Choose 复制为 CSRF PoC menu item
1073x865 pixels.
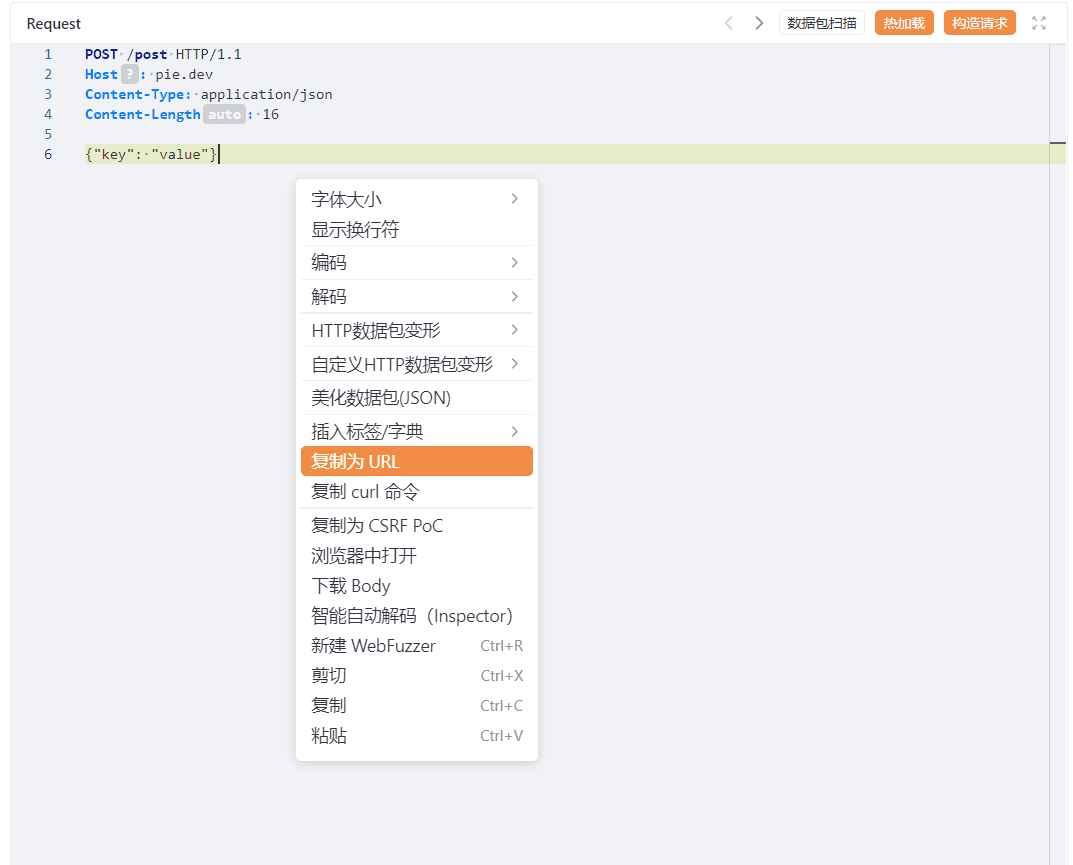[x=416, y=525]
